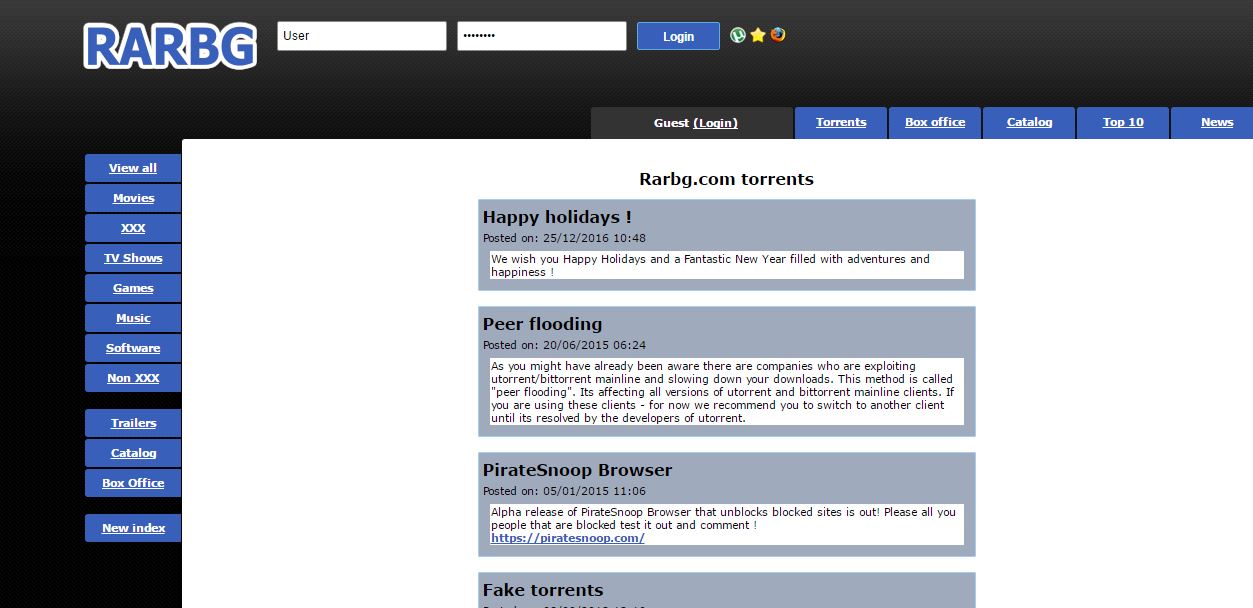Click Posted on: 05/01/2015 11:06 text
Image resolution: width=1253 pixels, height=608 pixels.
pyautogui.click(x=564, y=492)
